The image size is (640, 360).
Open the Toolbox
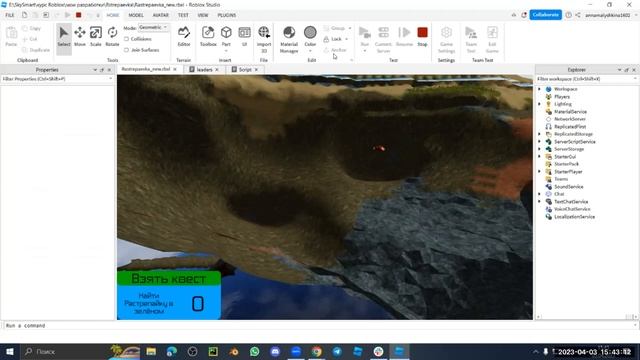[208, 37]
